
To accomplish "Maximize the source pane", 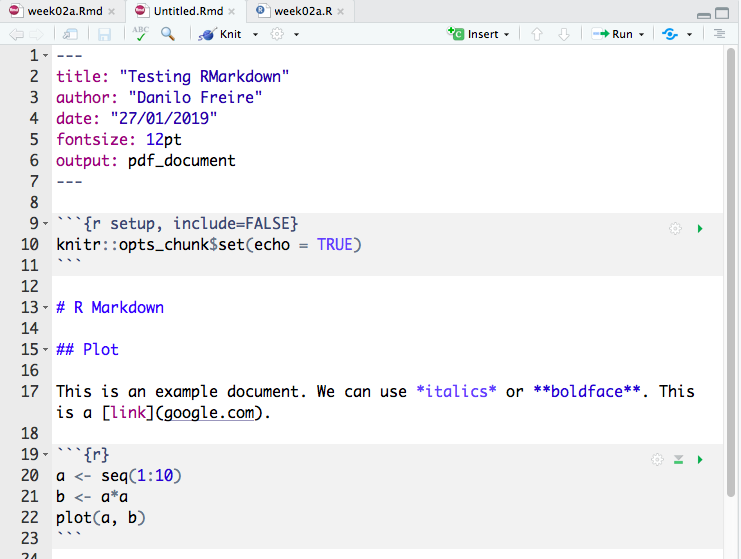I will point(722,13).
